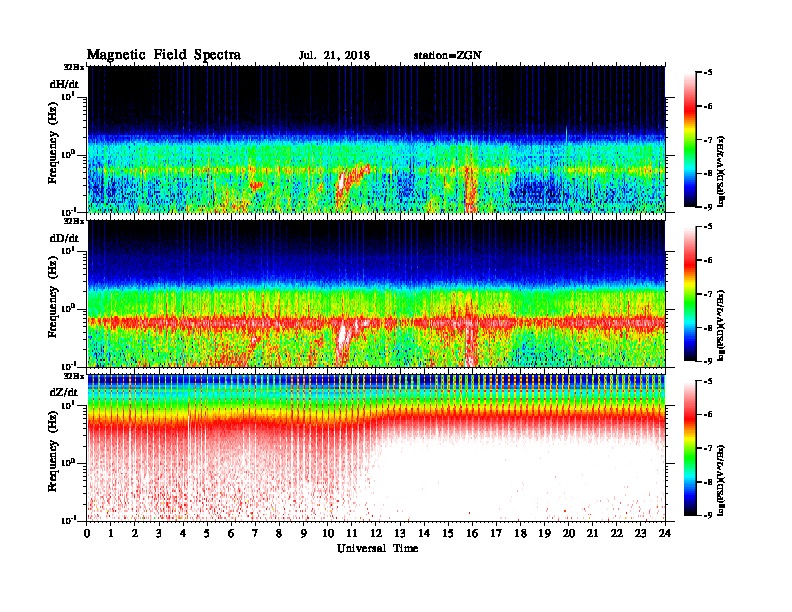Click hour 0 on the time axis

(87, 534)
